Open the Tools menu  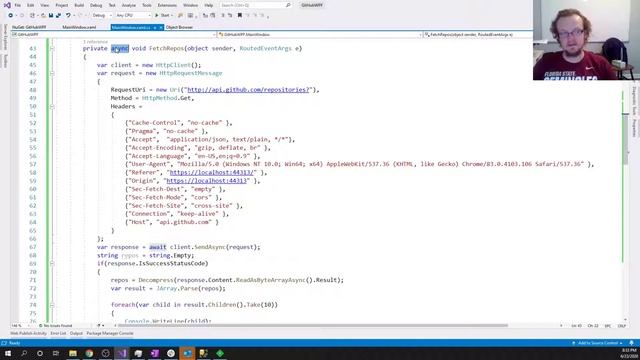pos(147,5)
